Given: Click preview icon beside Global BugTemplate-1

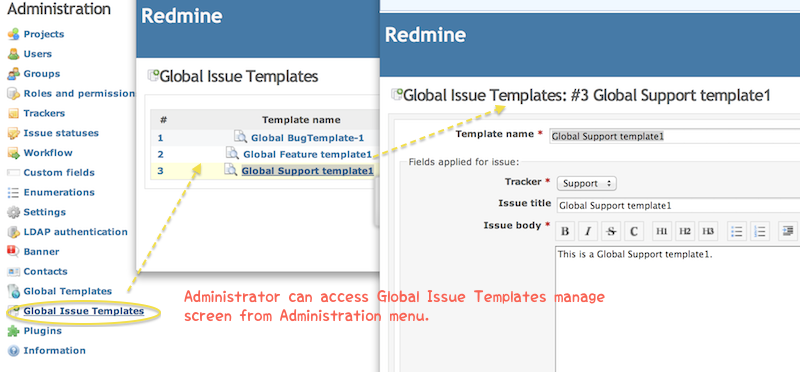Looking at the screenshot, I should pyautogui.click(x=240, y=137).
